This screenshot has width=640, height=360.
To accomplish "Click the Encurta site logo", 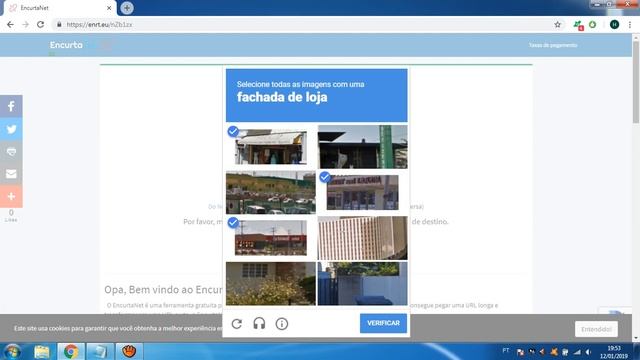I will 66,45.
